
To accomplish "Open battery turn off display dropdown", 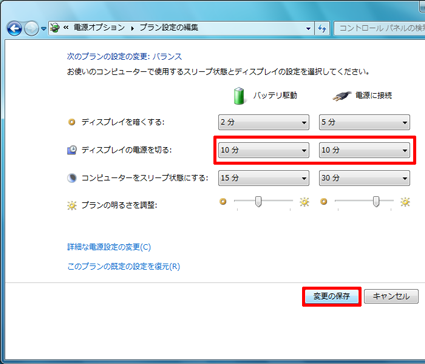I will [264, 150].
